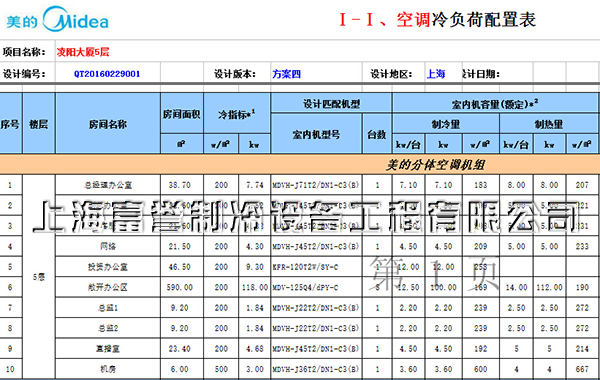Select the cooling index value 500
The width and height of the screenshot is (600, 380).
click(221, 369)
